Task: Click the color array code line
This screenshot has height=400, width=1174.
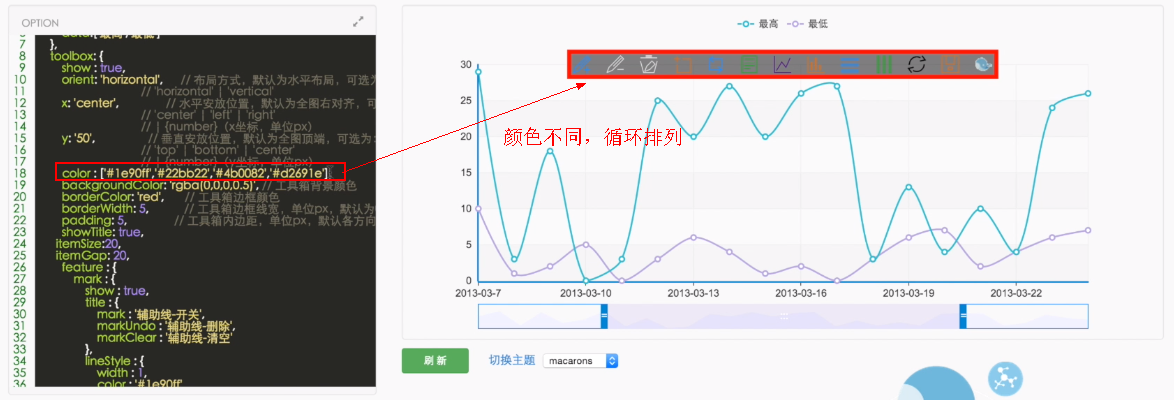Action: point(195,174)
